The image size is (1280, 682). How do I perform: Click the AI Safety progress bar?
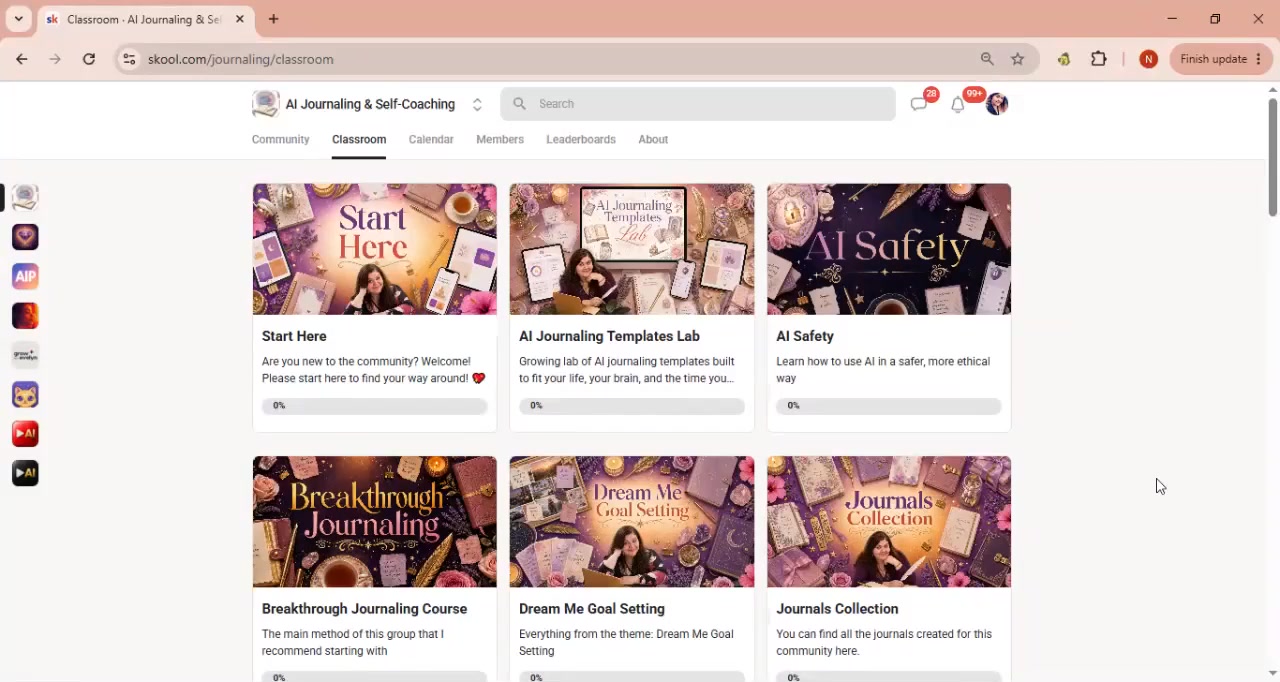coord(889,406)
